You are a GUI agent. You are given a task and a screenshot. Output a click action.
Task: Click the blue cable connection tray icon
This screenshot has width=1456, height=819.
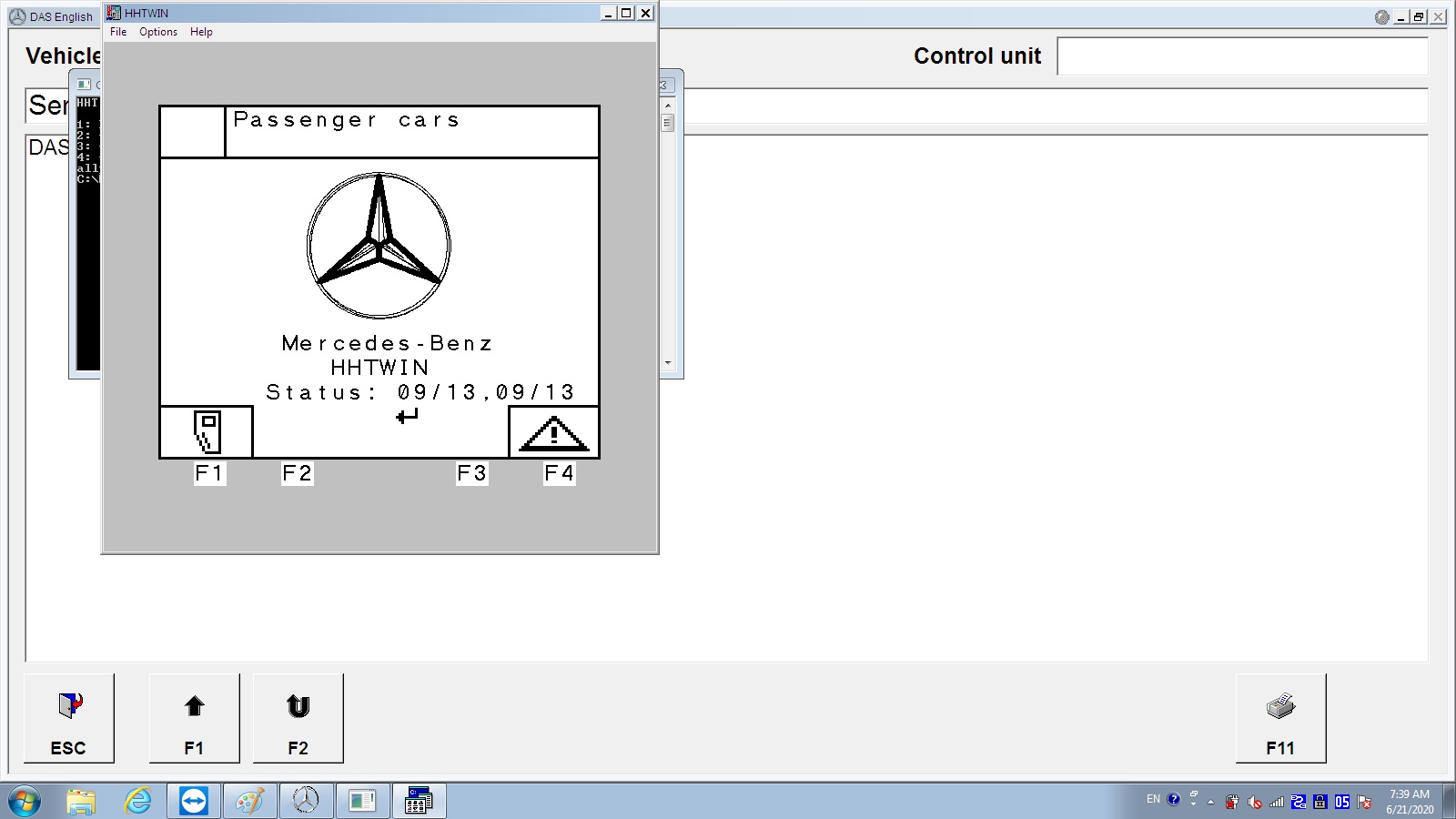pos(1299,802)
